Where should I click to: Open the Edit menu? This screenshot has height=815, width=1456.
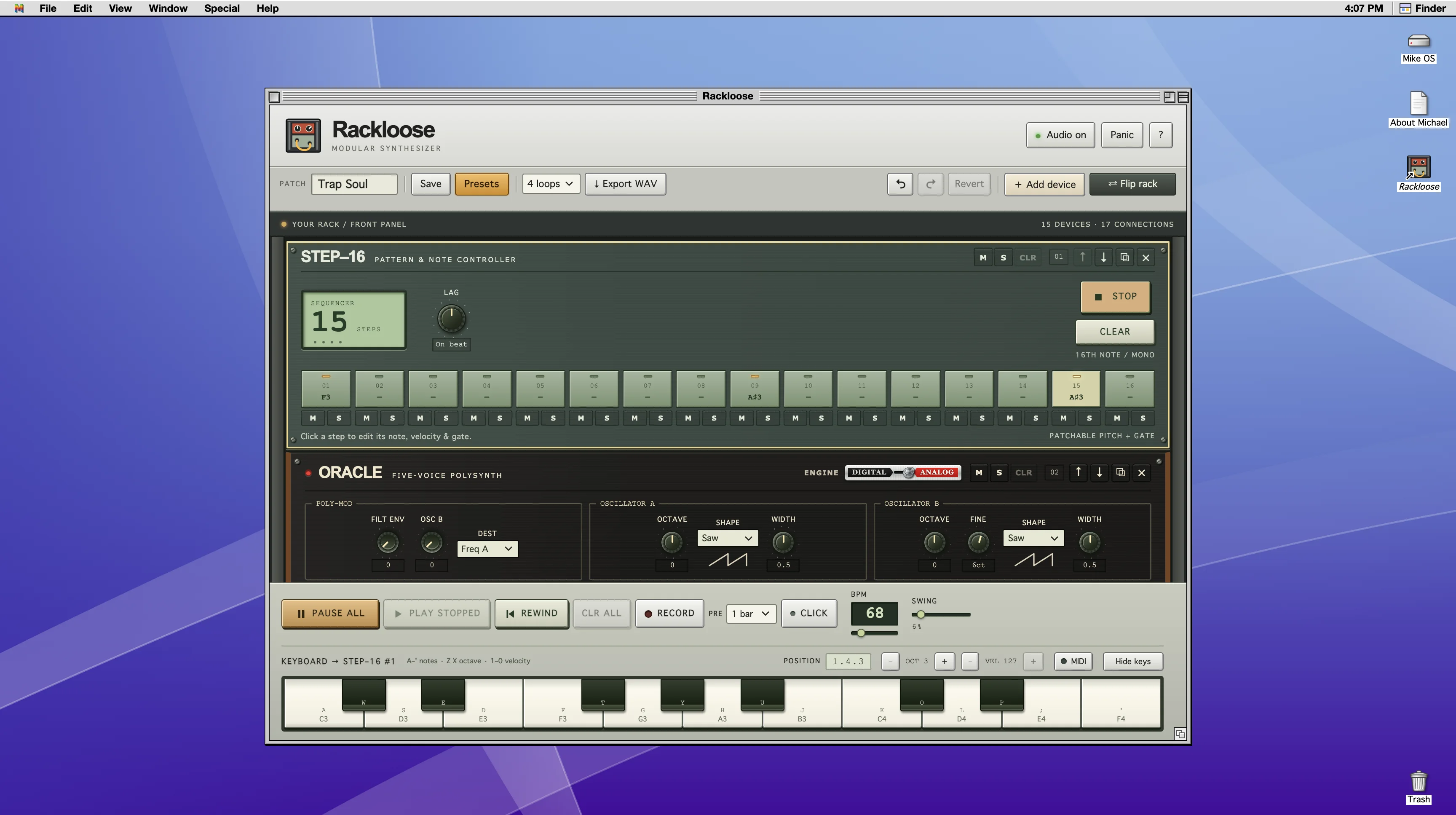[x=83, y=8]
